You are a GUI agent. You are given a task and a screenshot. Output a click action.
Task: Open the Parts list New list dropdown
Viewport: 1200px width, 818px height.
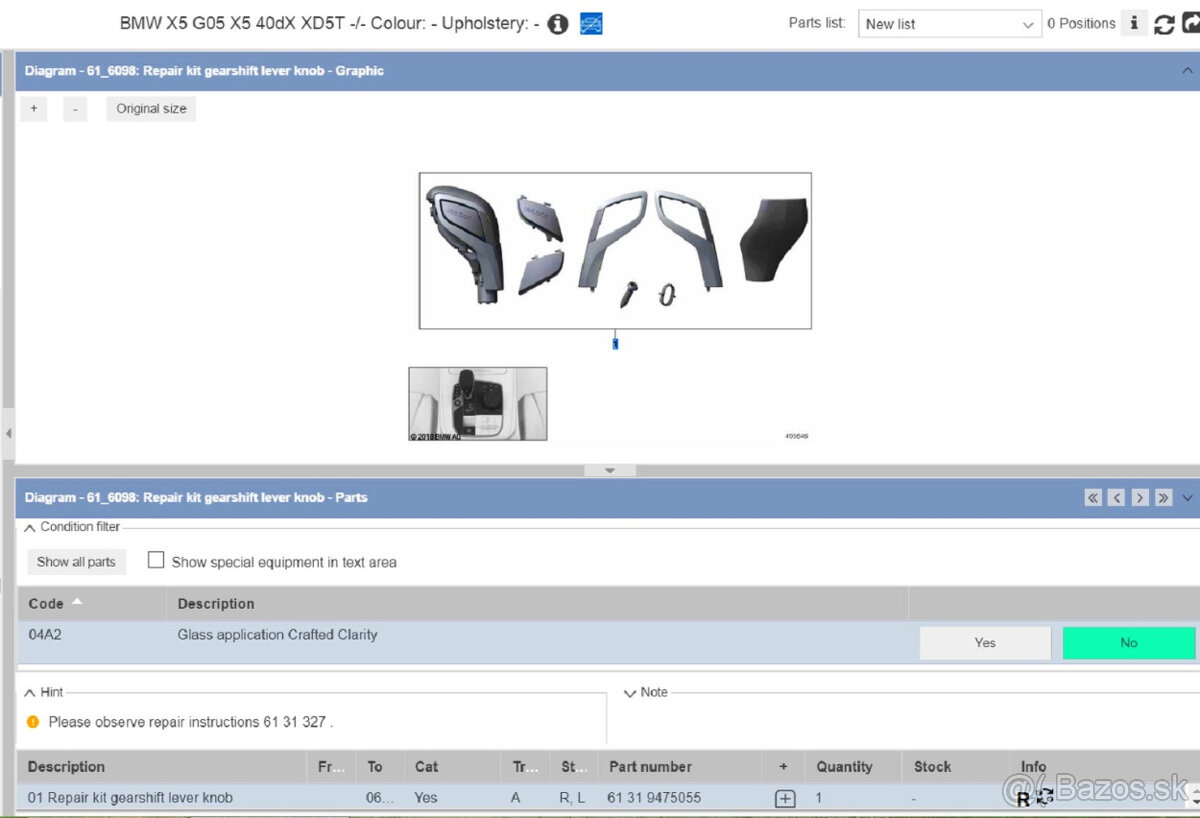click(949, 24)
